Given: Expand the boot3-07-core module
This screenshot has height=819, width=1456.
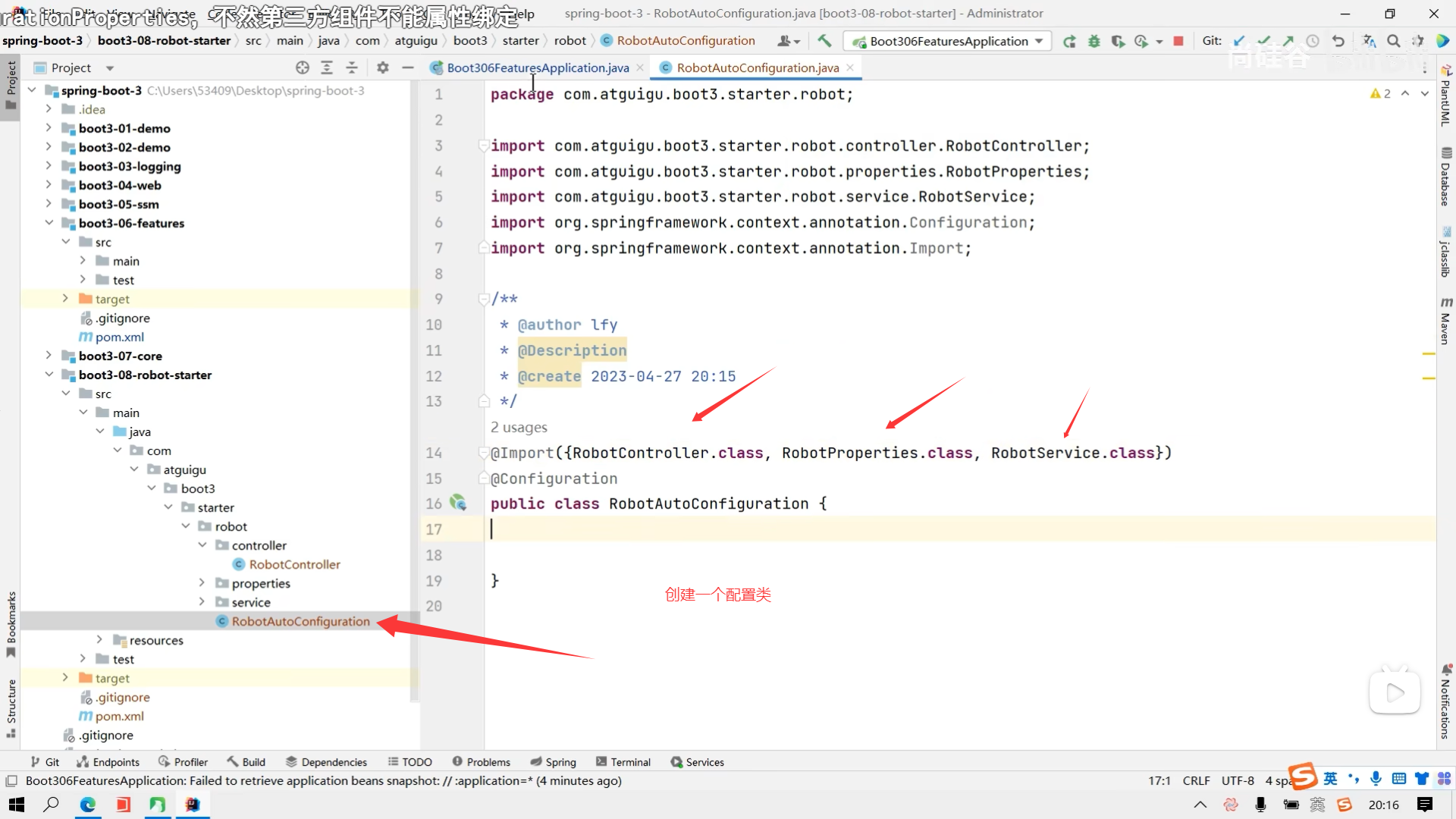Looking at the screenshot, I should [49, 356].
